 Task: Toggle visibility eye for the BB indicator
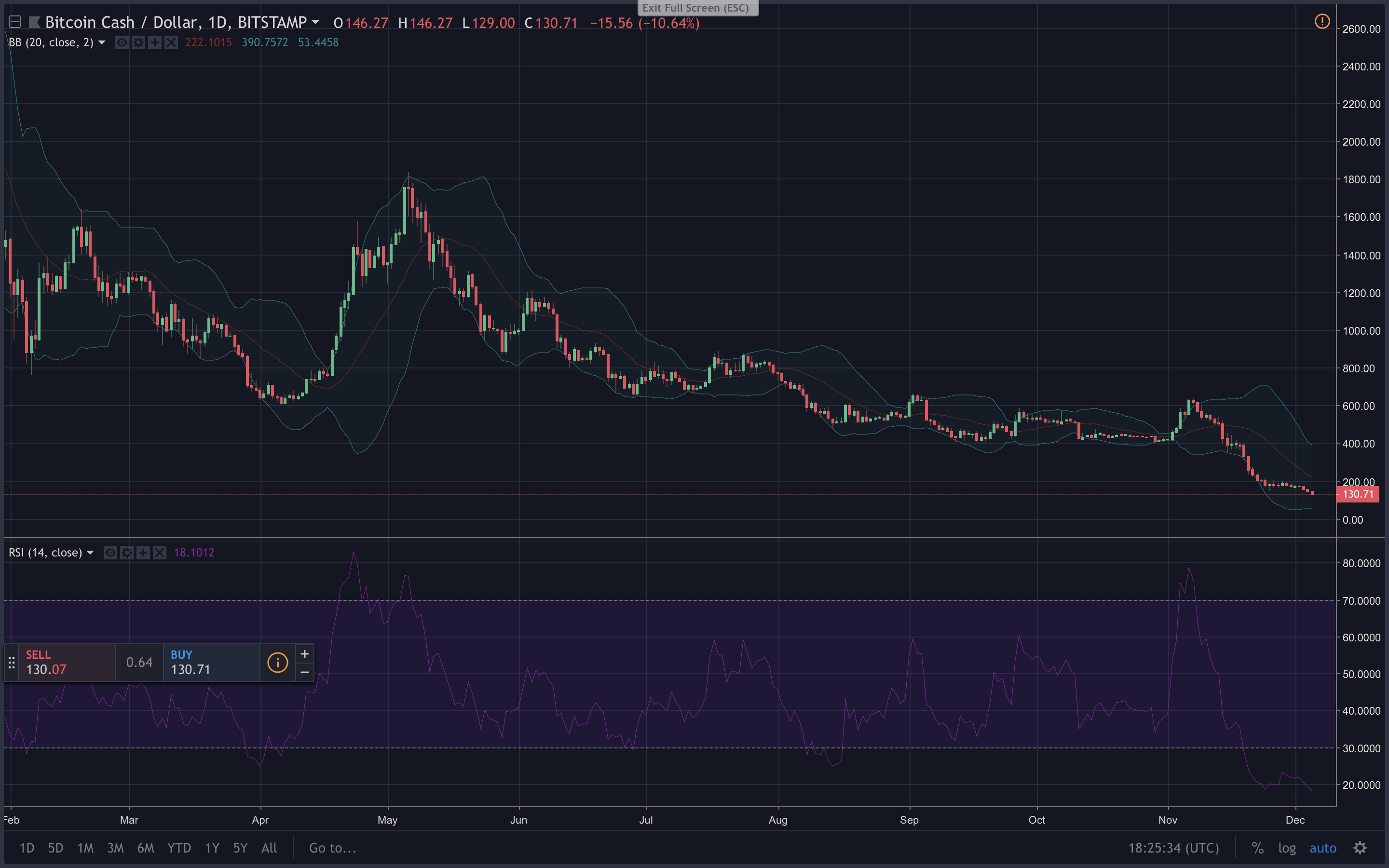click(x=122, y=42)
